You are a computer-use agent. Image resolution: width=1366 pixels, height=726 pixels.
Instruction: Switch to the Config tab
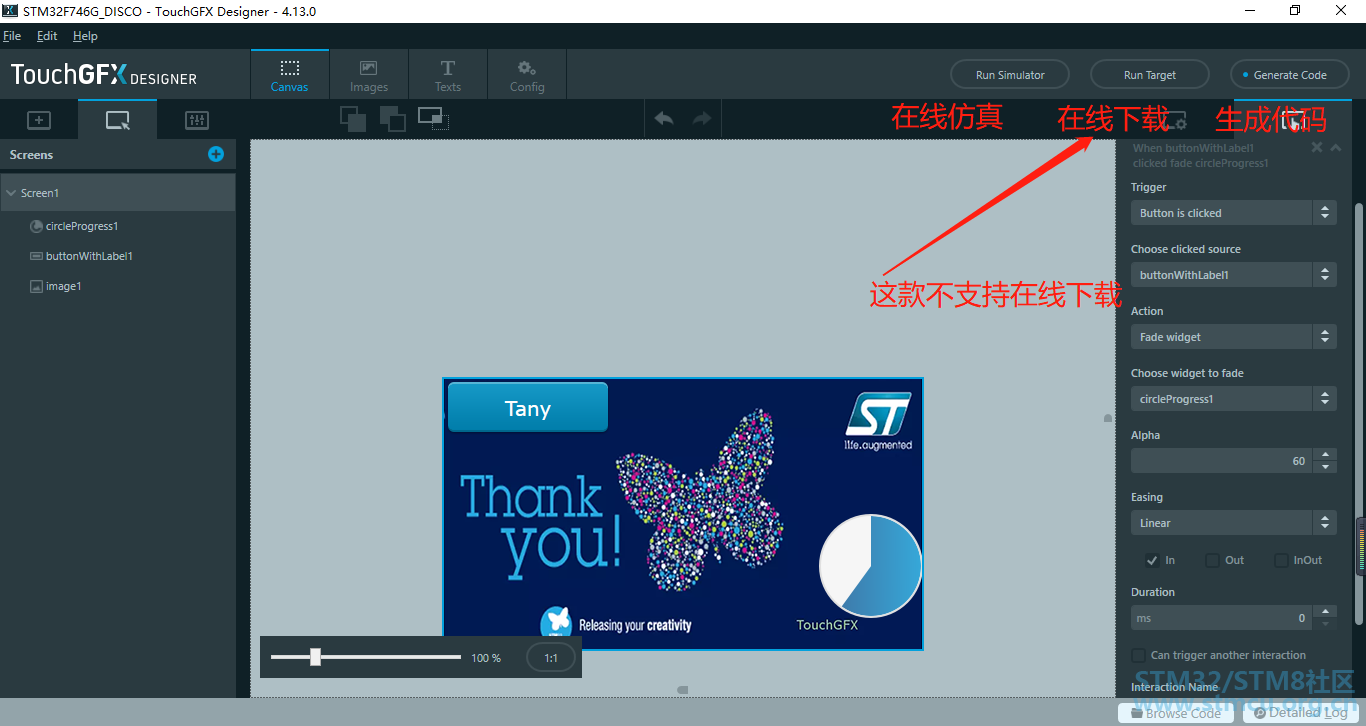click(527, 75)
